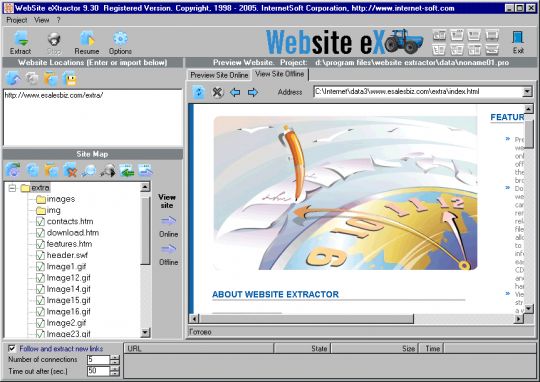Select the last layout icon in the bottom row
Viewport: 540px width, 382px height.
click(492, 50)
